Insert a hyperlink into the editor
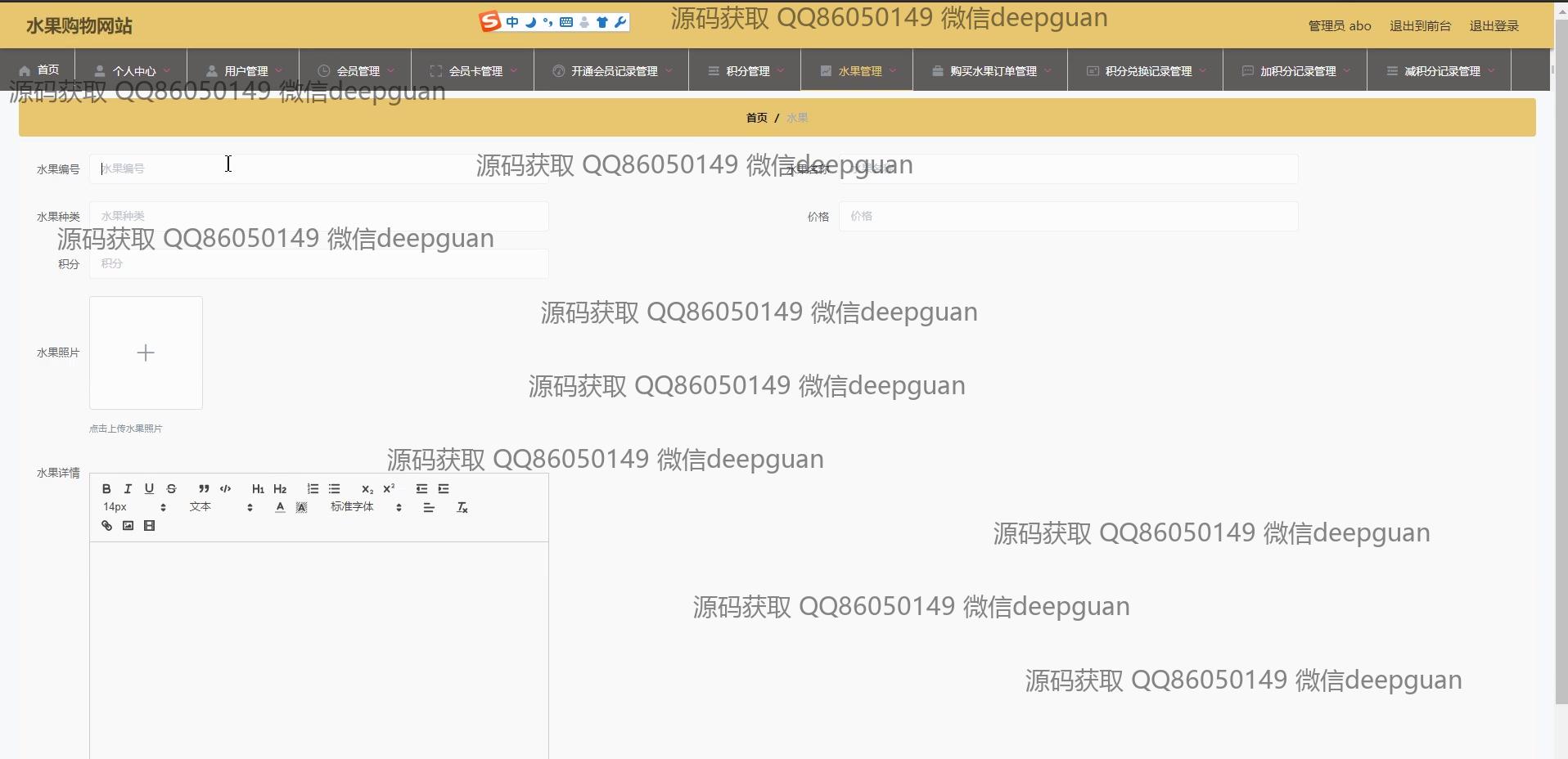This screenshot has width=1568, height=759. pyautogui.click(x=106, y=526)
